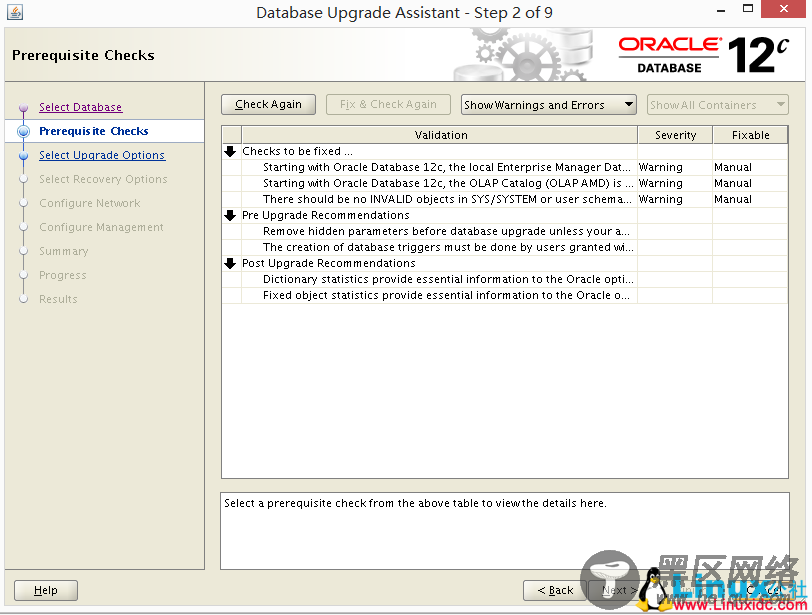Minimize the Database Upgrade Assistant window
Image resolution: width=812 pixels, height=615 pixels.
tap(721, 10)
